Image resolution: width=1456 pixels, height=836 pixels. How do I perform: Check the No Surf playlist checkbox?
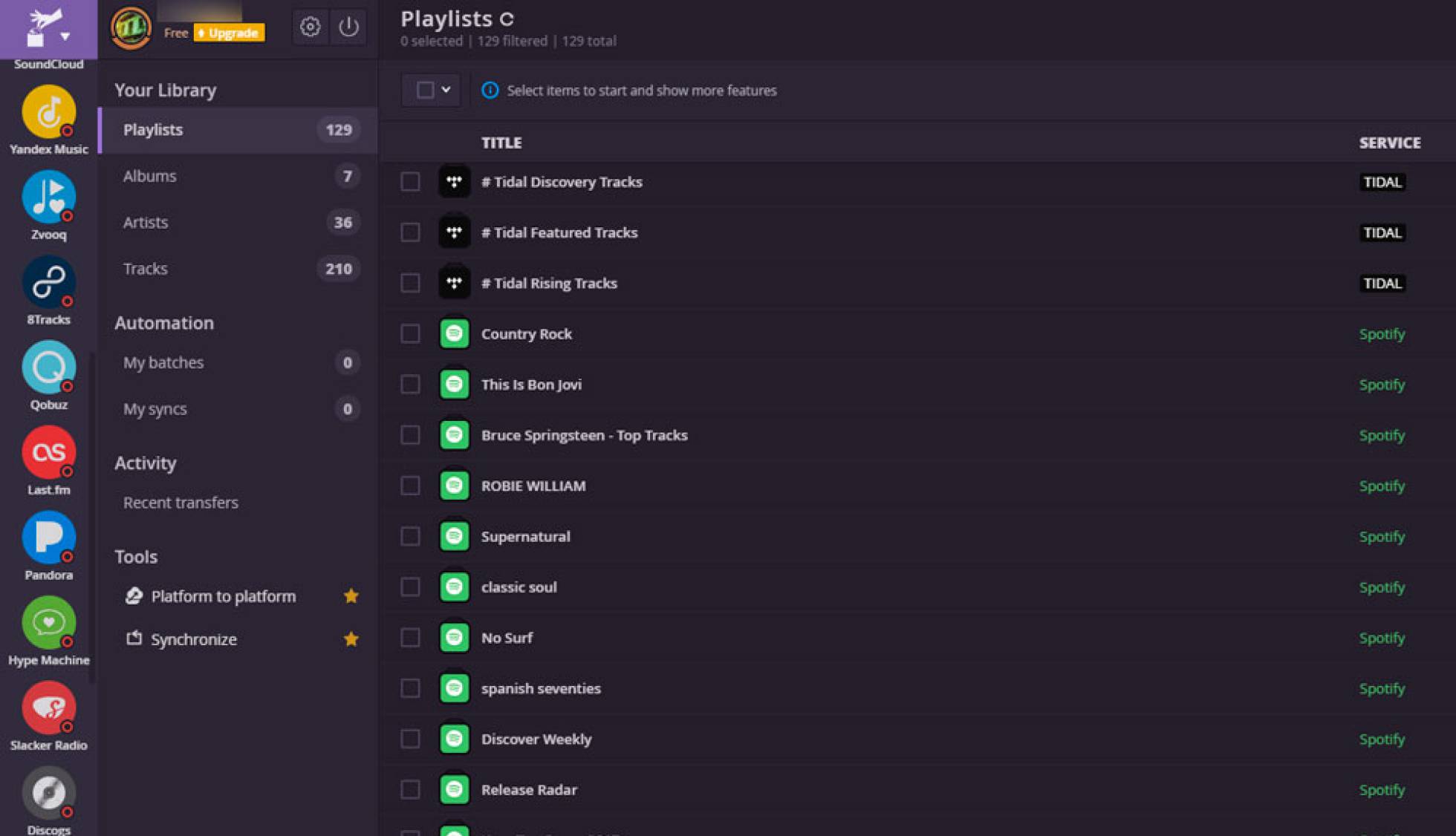pos(410,638)
